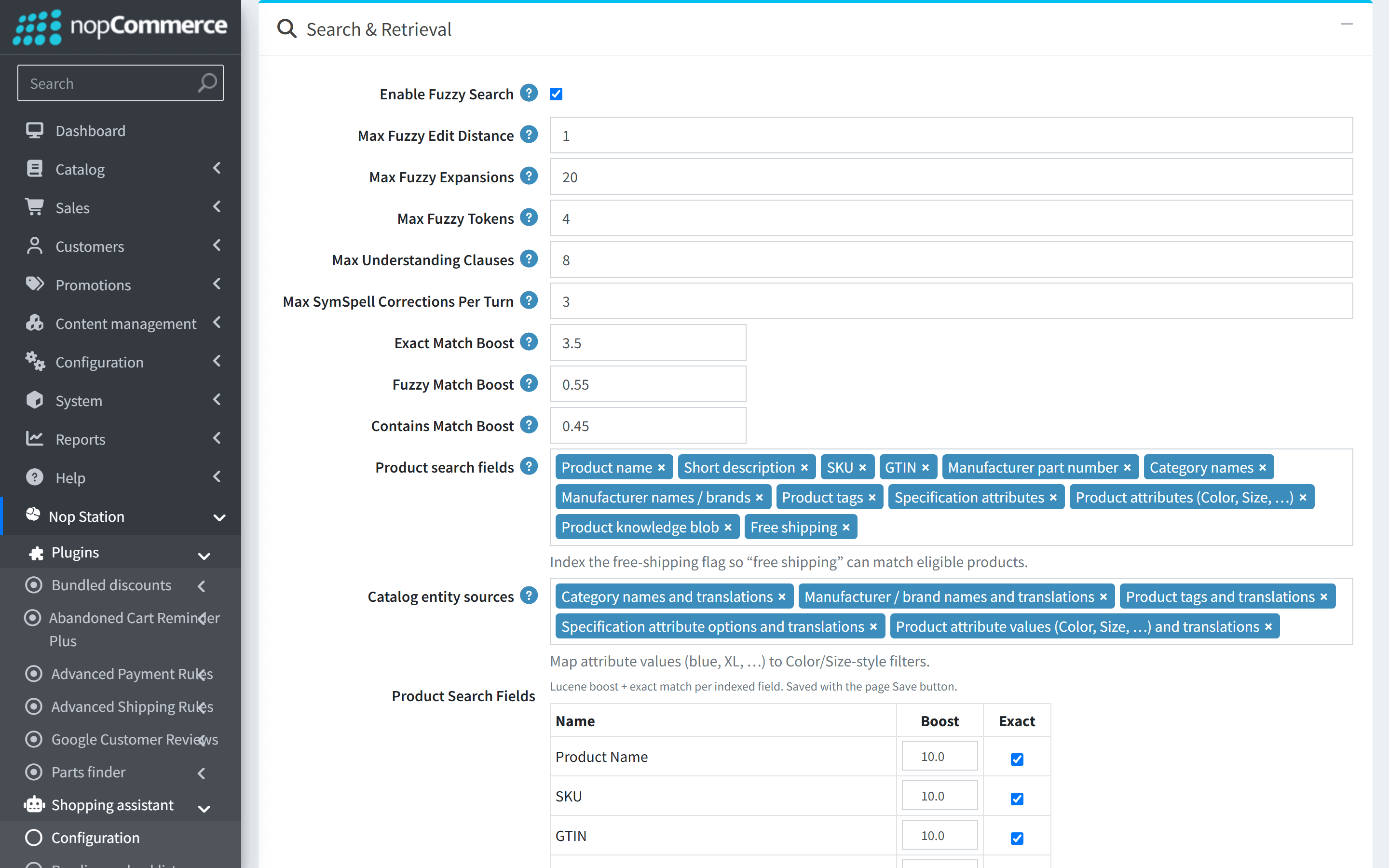Click the Shopping assistant robot icon
The image size is (1389, 868).
[x=34, y=805]
